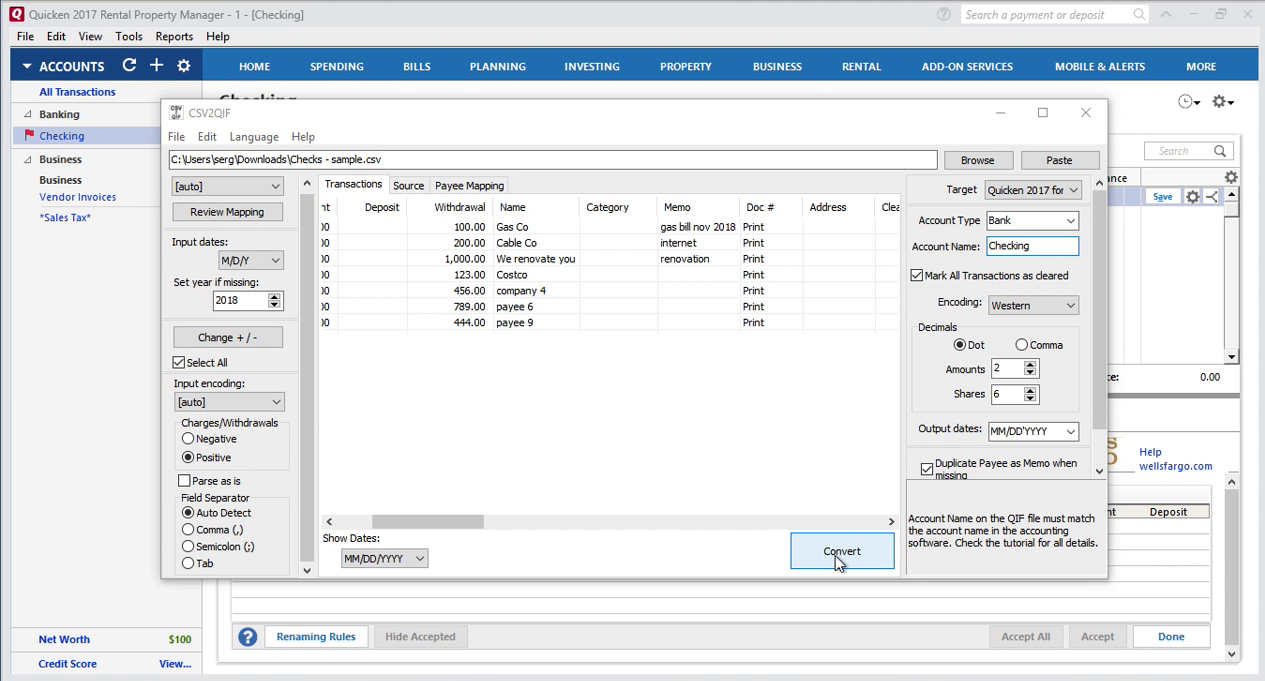The image size is (1265, 681).
Task: Choose the Semicolon field separator
Action: point(188,547)
